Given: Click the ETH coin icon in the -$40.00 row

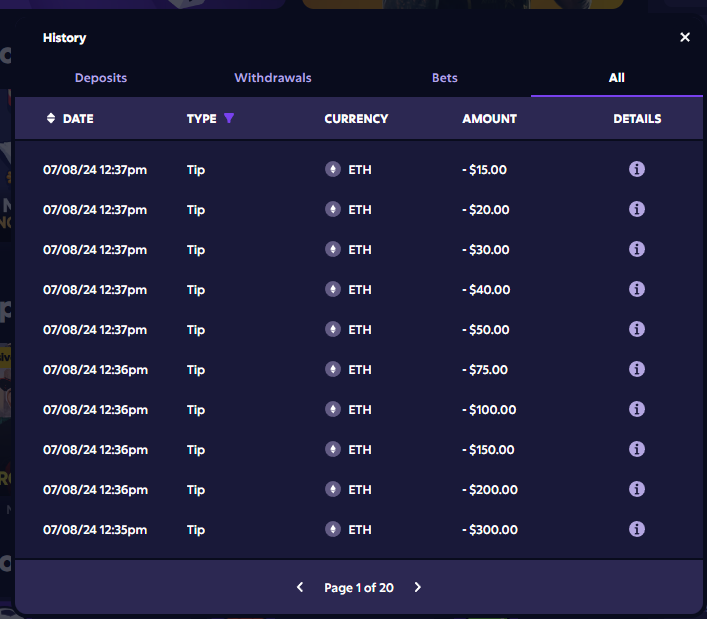Looking at the screenshot, I should click(333, 289).
